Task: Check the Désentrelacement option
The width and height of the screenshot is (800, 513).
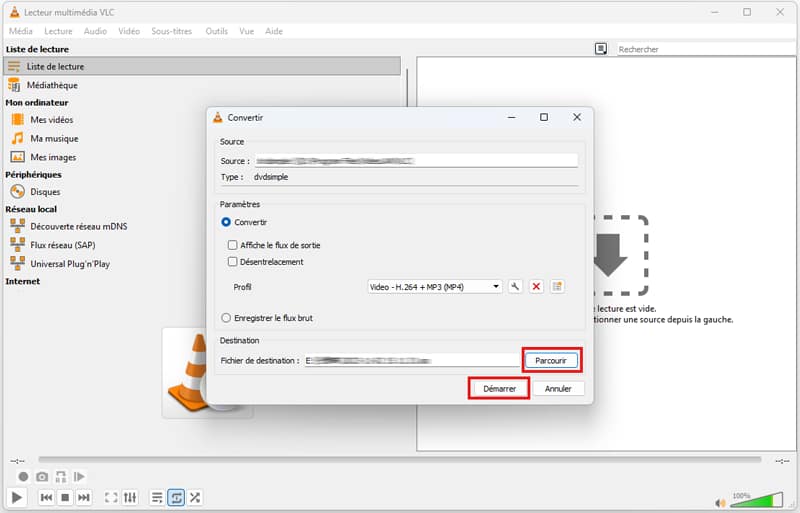Action: pyautogui.click(x=233, y=262)
